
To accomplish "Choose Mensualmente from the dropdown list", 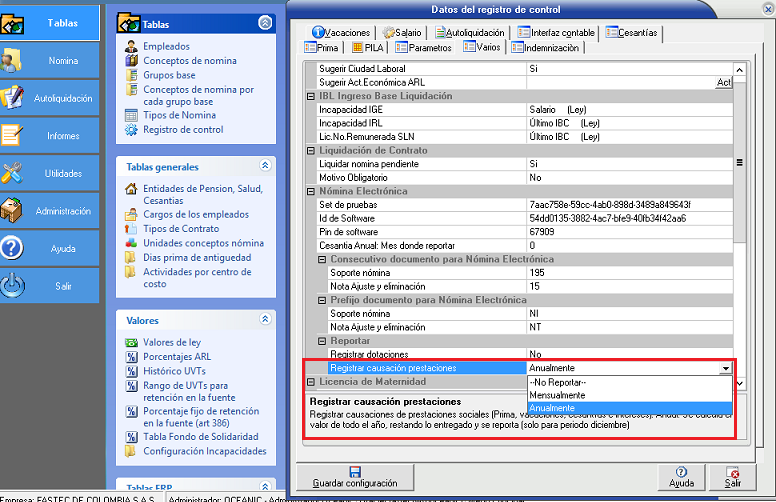I will (x=558, y=395).
